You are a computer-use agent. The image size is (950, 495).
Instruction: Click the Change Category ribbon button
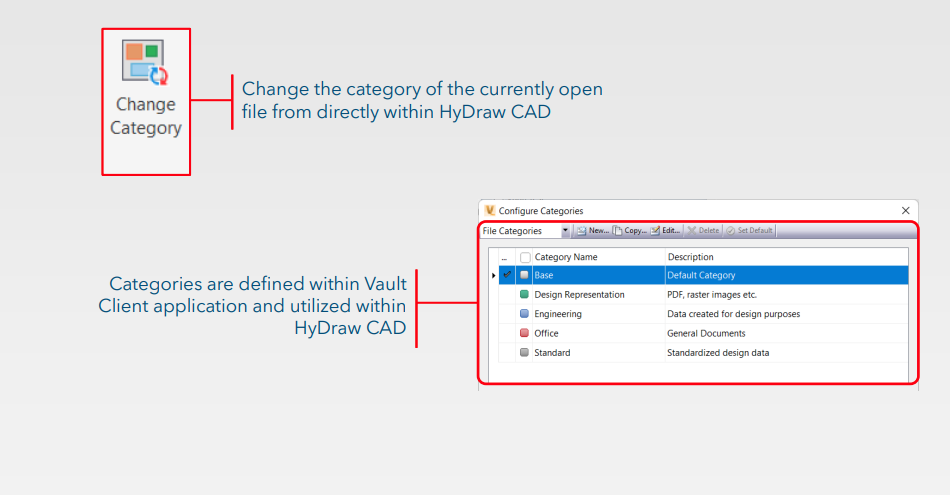(146, 102)
